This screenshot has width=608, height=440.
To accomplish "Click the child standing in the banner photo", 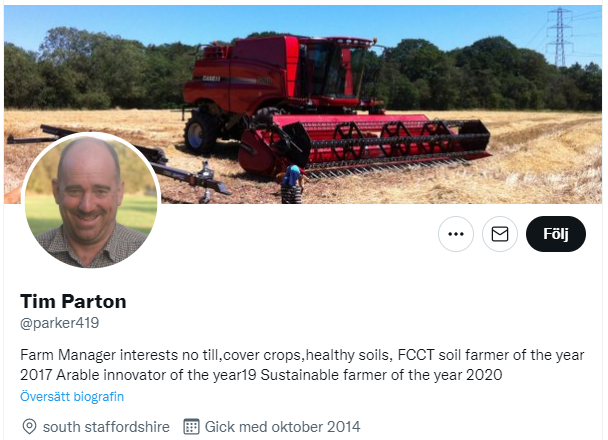I will point(292,184).
